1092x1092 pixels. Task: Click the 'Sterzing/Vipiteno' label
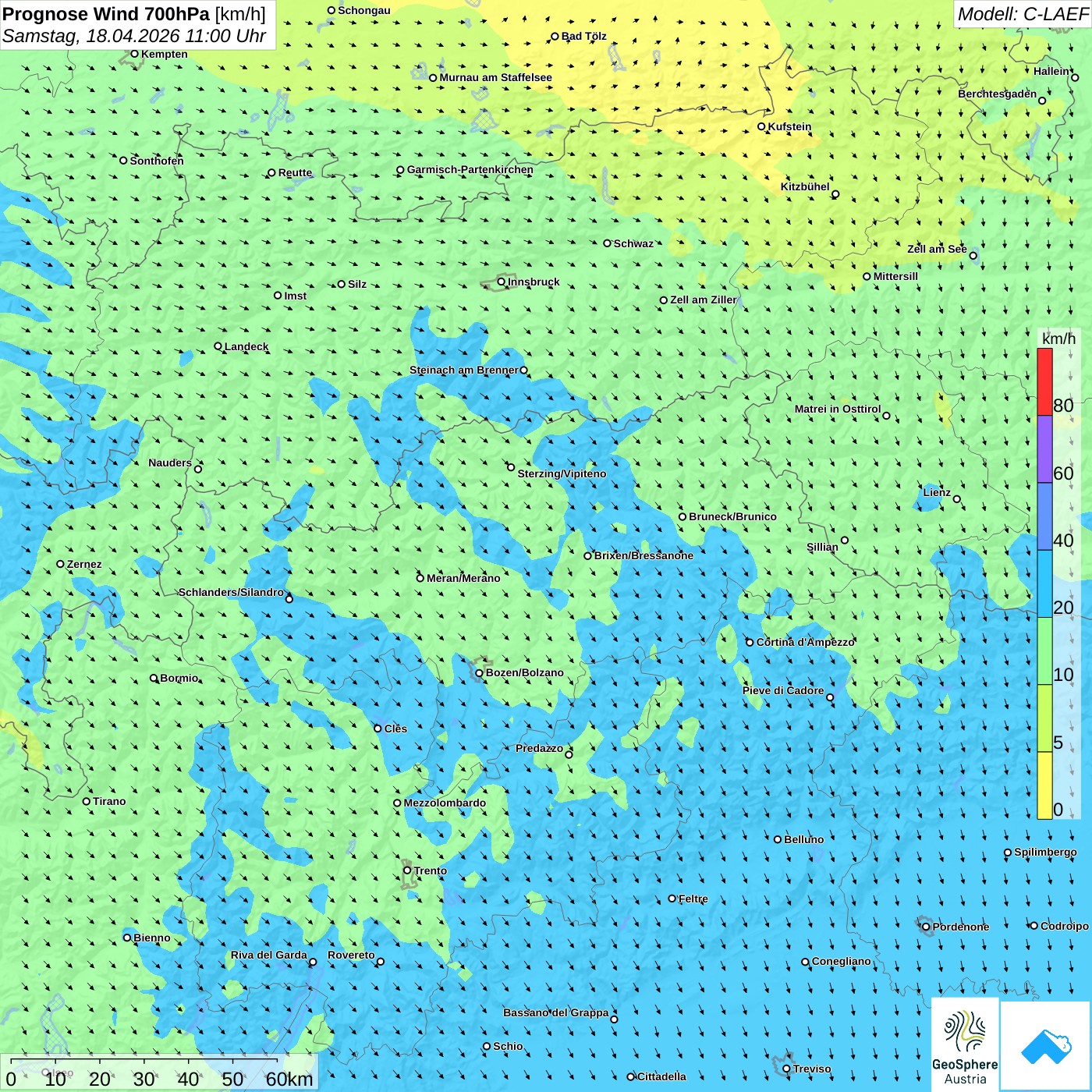(562, 473)
